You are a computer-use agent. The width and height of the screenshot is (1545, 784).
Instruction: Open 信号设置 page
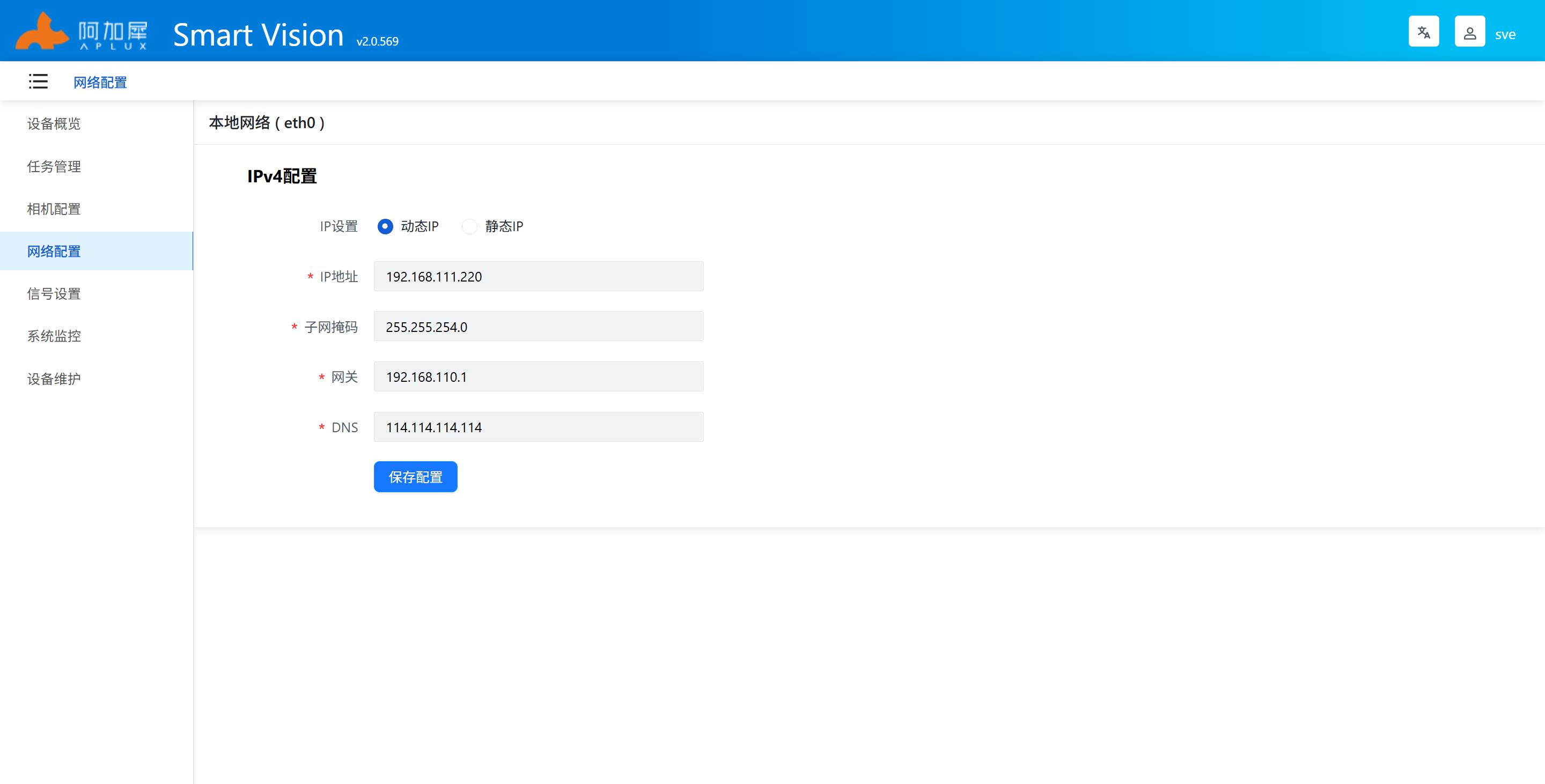click(54, 294)
